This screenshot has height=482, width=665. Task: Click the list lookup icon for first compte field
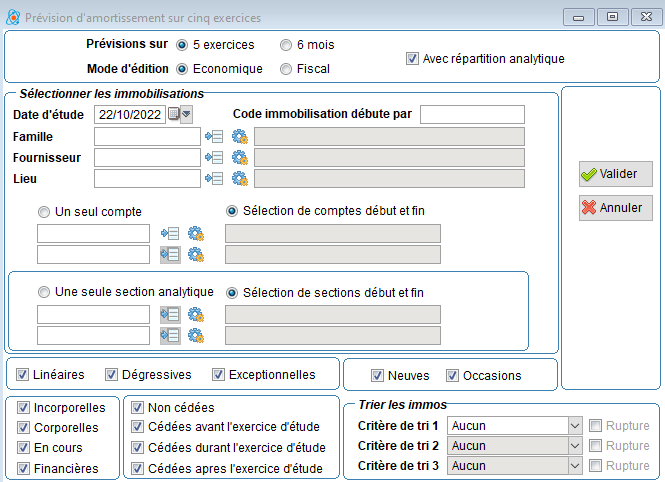(x=170, y=233)
